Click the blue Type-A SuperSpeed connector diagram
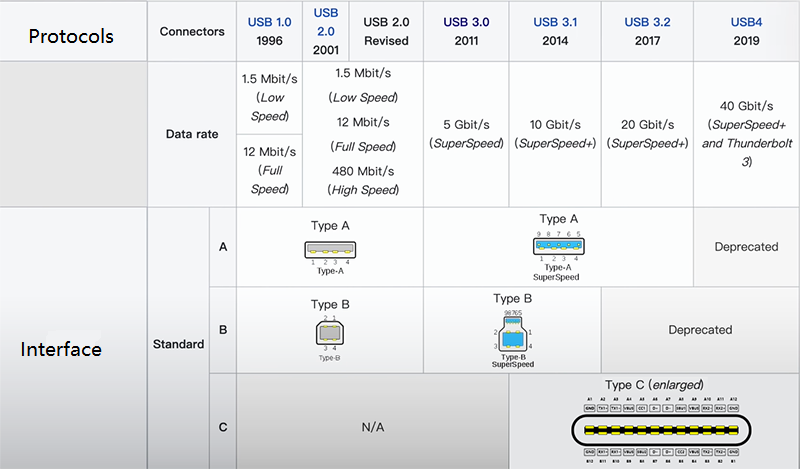 tap(559, 245)
